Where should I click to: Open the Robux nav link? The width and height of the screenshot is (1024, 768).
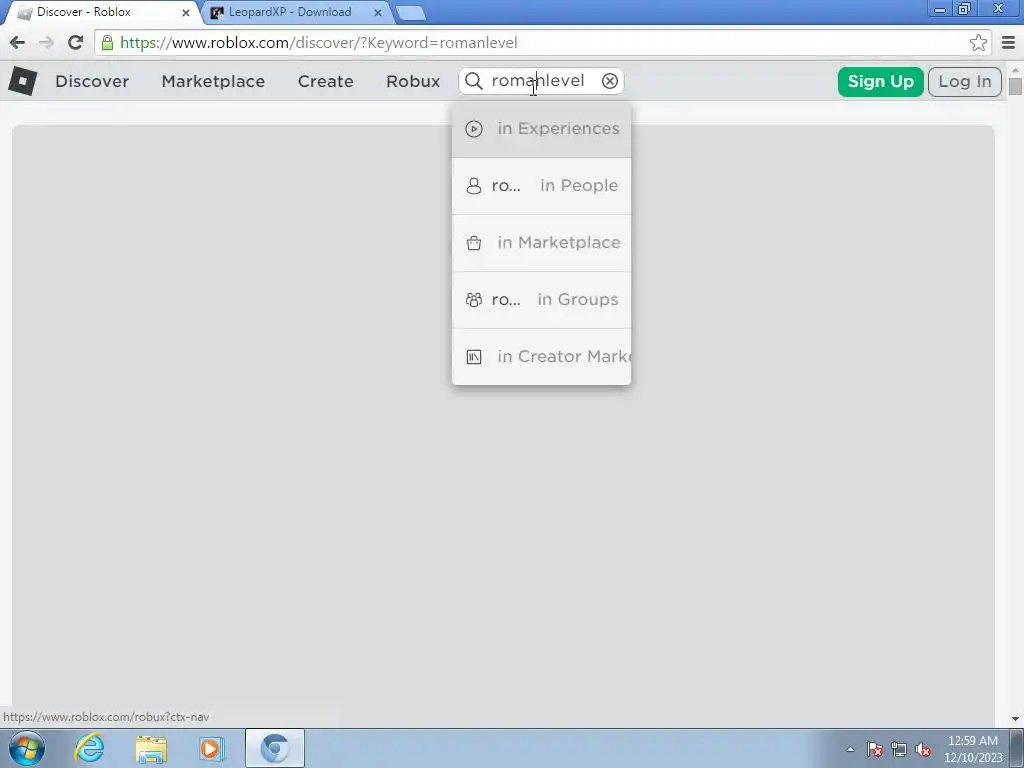[413, 81]
